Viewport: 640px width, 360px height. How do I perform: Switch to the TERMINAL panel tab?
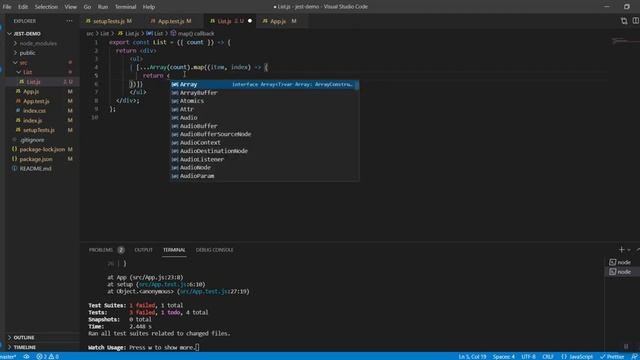(x=174, y=250)
